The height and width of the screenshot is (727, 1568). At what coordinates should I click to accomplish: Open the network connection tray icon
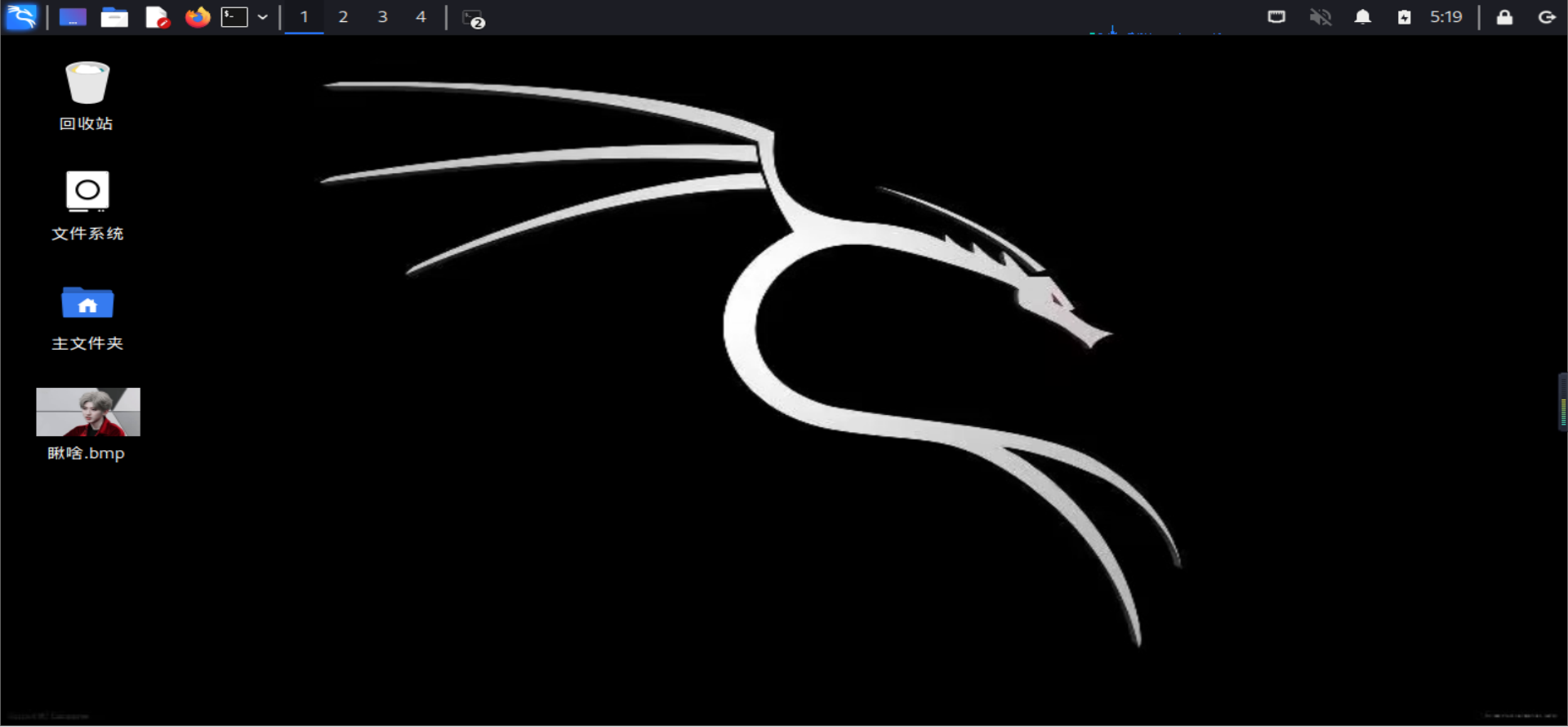click(x=1276, y=17)
